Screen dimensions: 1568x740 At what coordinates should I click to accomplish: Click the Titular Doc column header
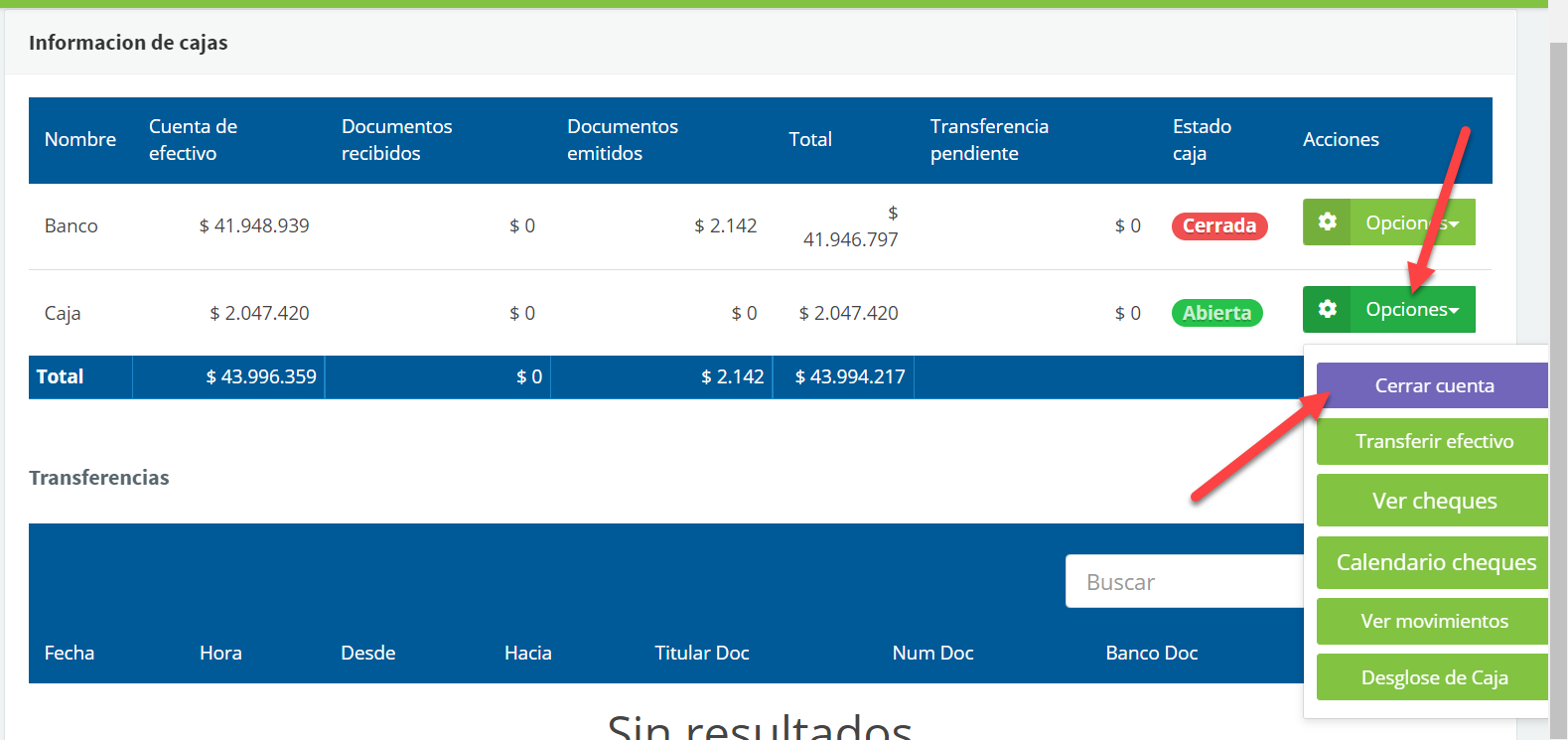[x=701, y=653]
